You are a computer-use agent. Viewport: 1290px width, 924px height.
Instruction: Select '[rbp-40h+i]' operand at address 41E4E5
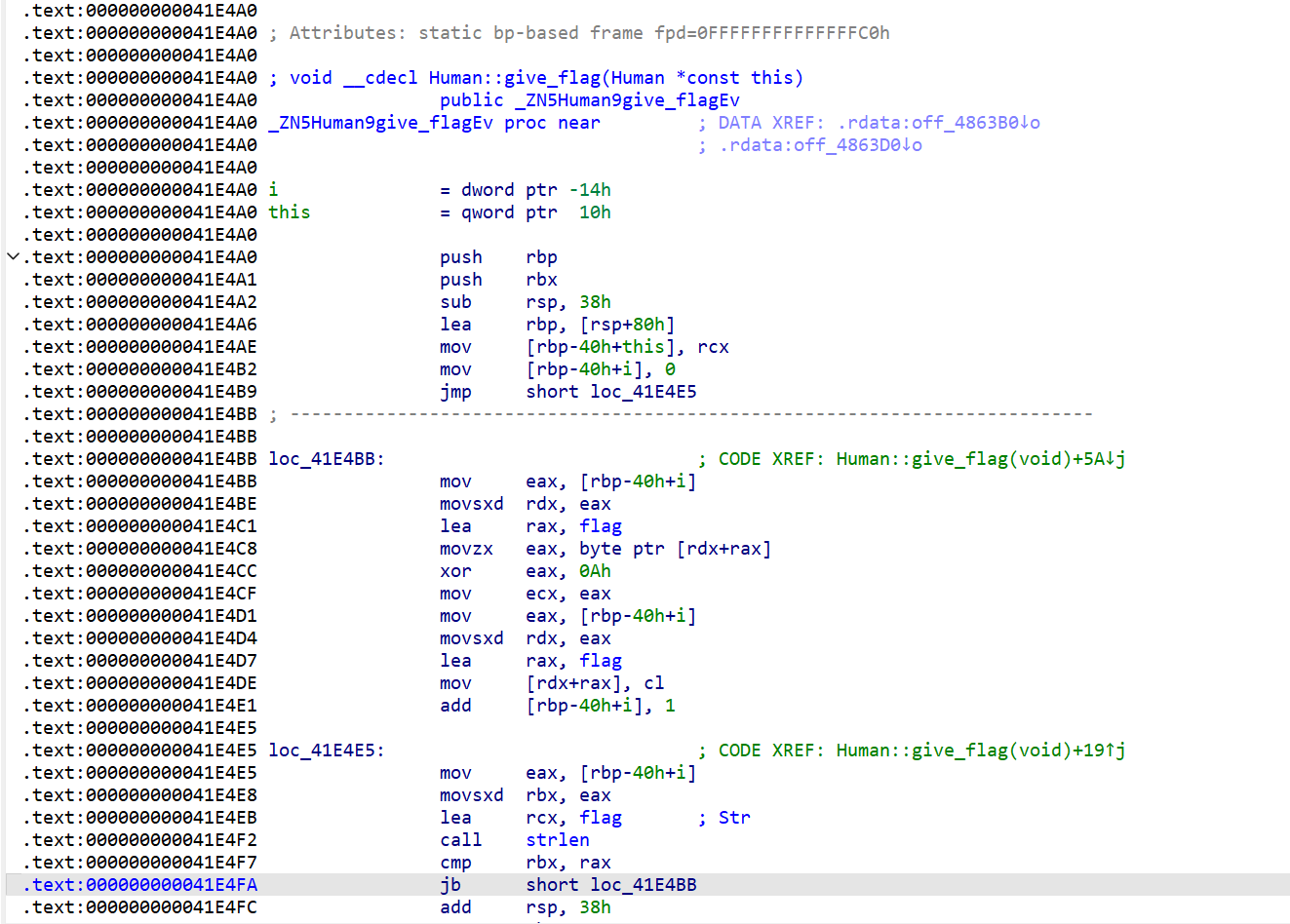pyautogui.click(x=639, y=773)
